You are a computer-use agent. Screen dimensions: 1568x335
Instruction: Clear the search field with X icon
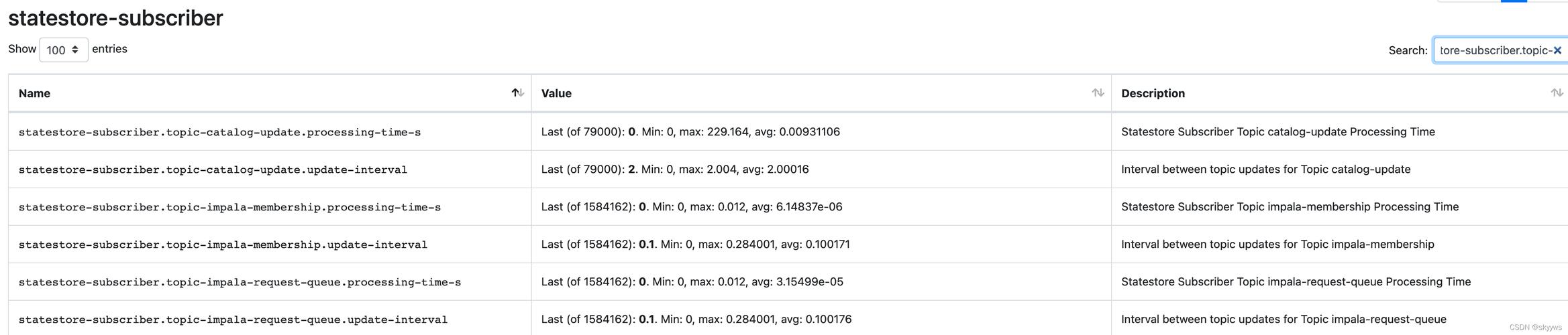1557,50
